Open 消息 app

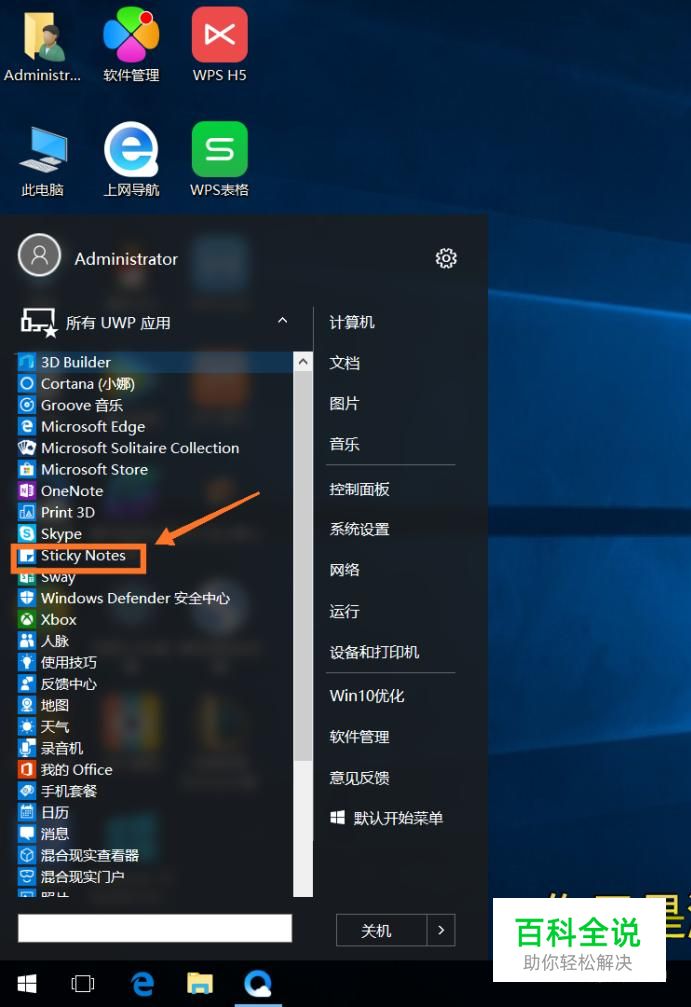point(154,834)
